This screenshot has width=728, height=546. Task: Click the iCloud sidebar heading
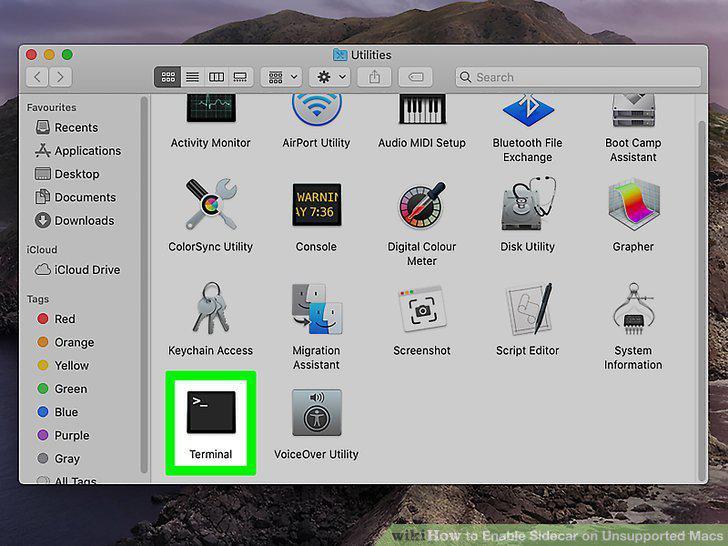click(42, 249)
